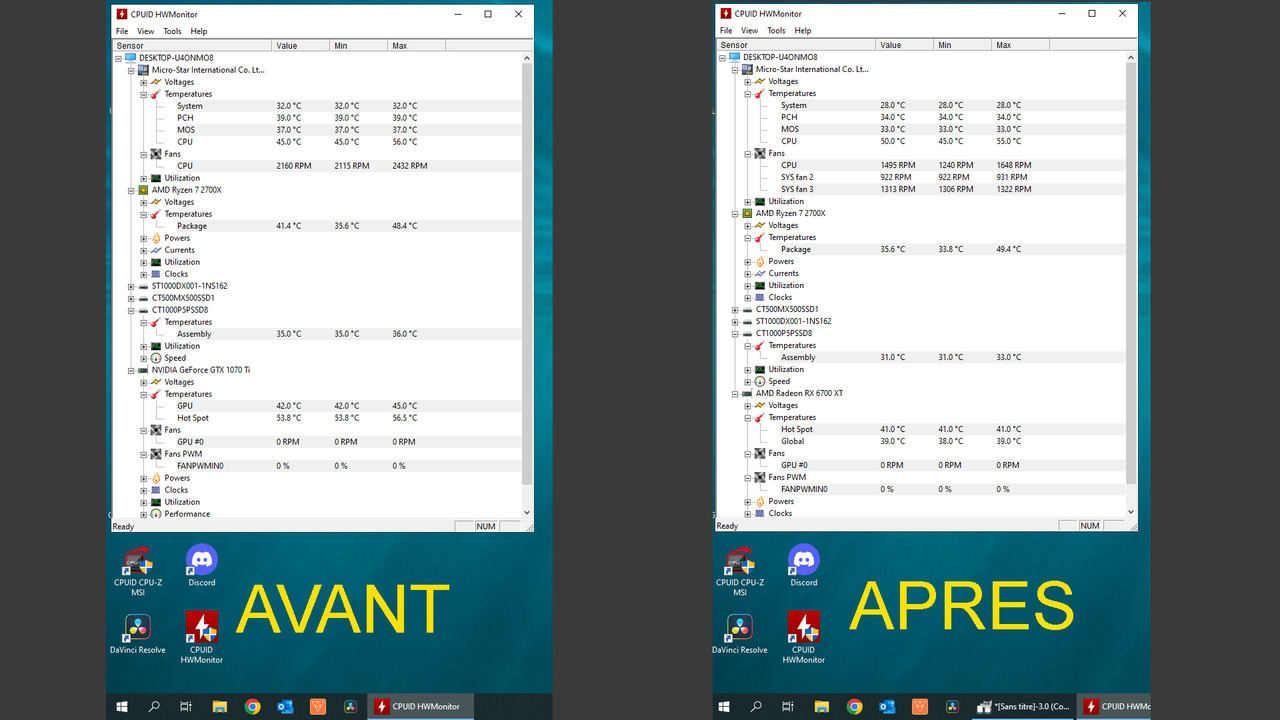Screen dimensions: 1280x720
Task: Open Discord icon on the AVANT desktop
Action: pos(201,566)
